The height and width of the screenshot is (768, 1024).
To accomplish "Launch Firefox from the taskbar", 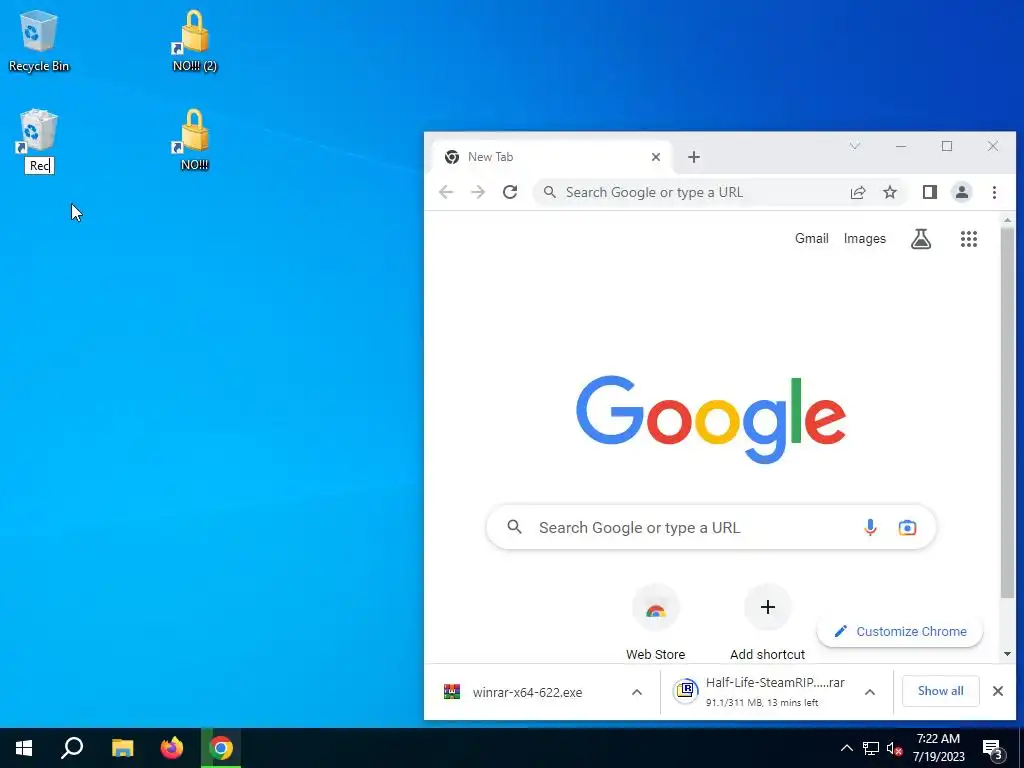I will click(172, 748).
